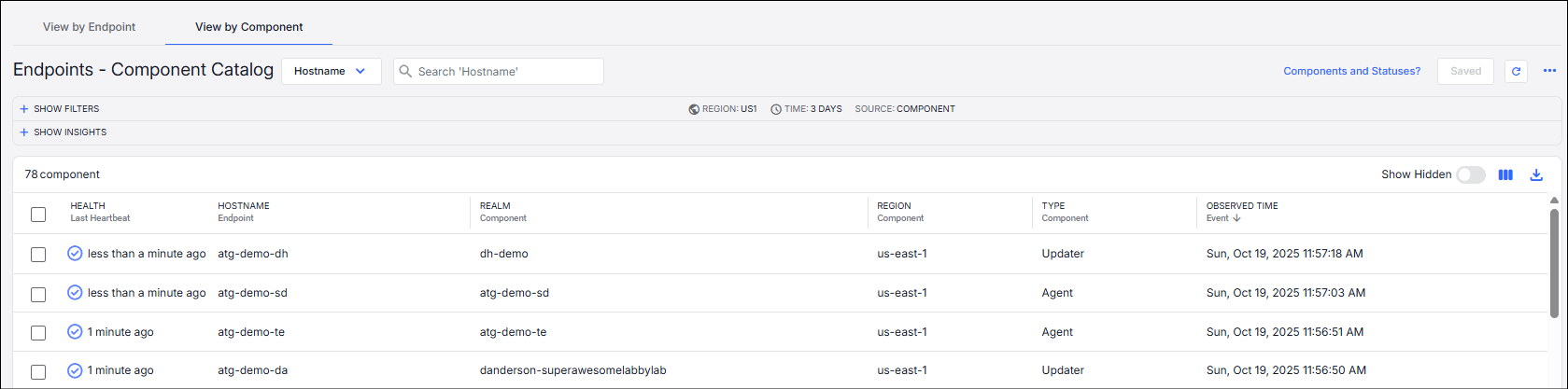Click the health check icon for atg-demo-te
Image resolution: width=1568 pixels, height=389 pixels.
[75, 332]
